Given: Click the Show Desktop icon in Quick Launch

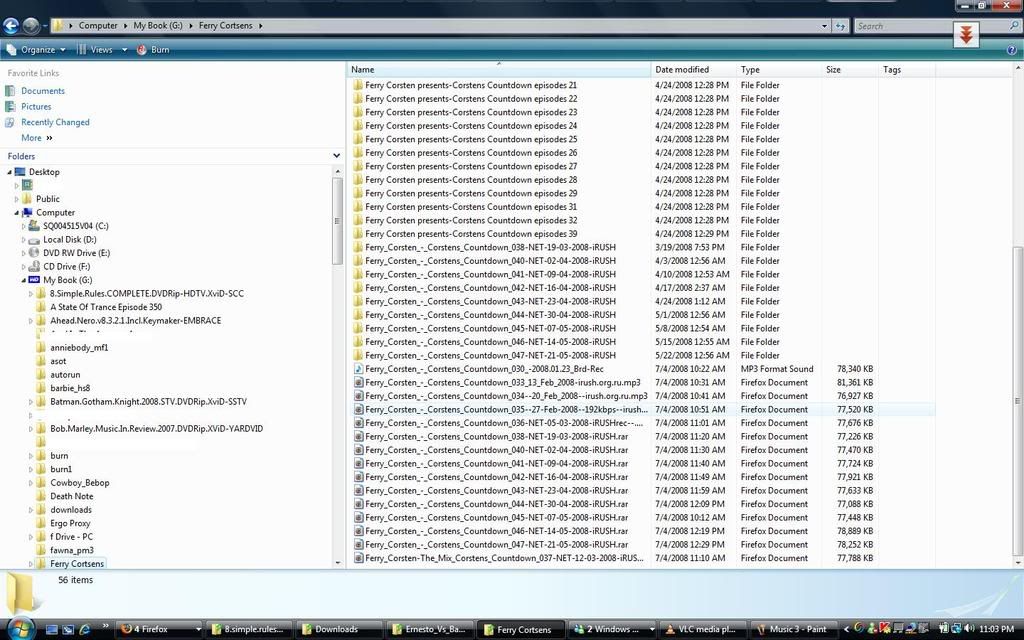Looking at the screenshot, I should click(53, 630).
